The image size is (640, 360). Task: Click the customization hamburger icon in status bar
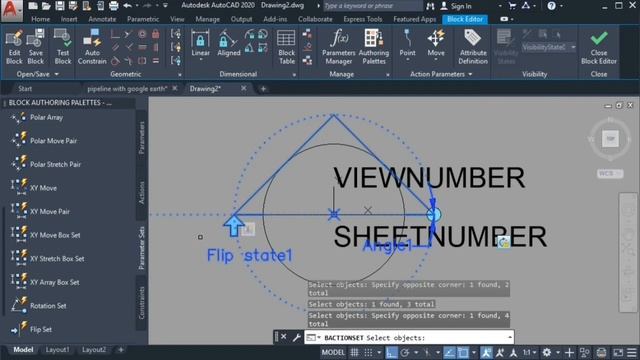(632, 352)
